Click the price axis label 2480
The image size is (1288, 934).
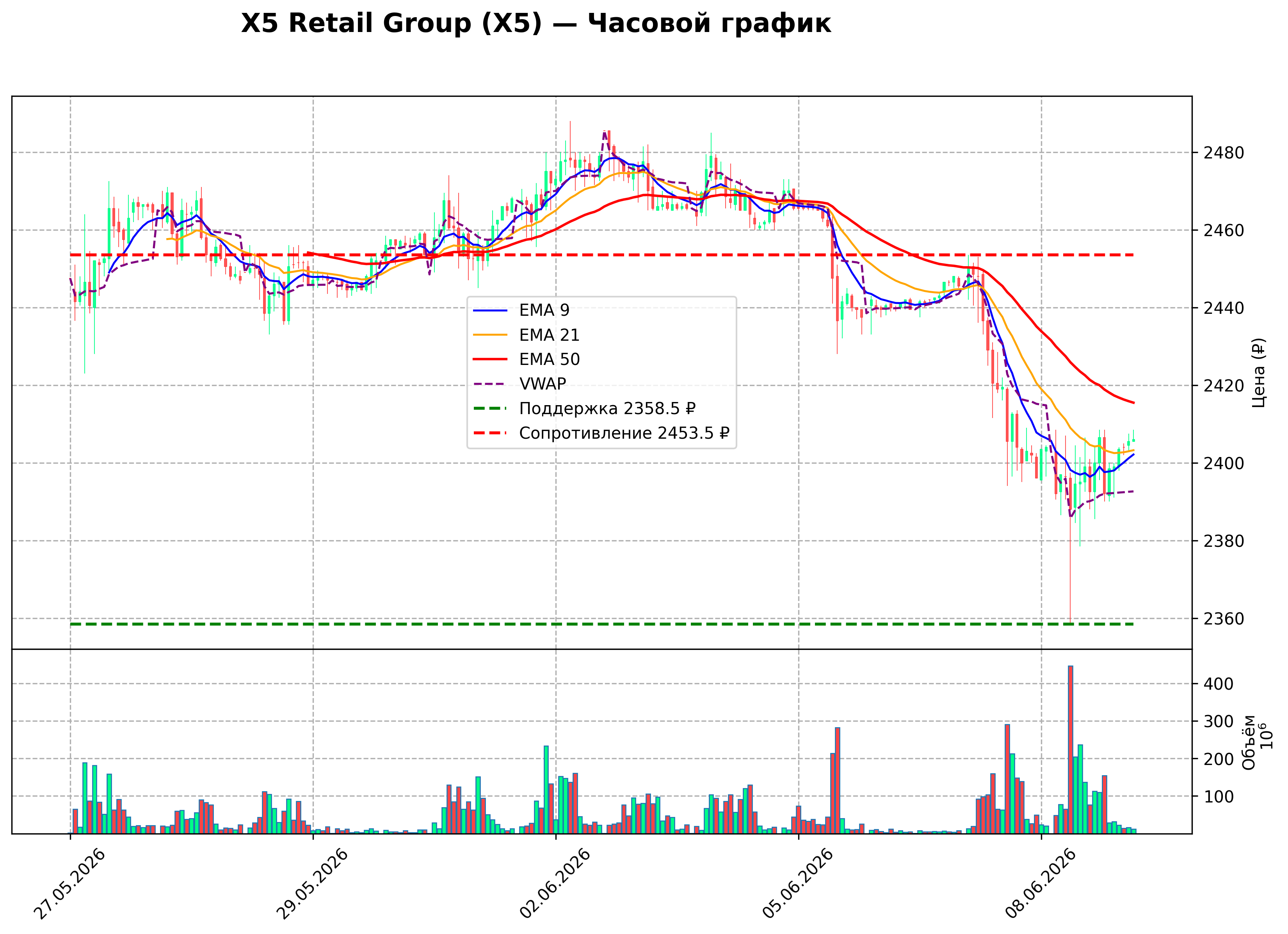(1224, 153)
